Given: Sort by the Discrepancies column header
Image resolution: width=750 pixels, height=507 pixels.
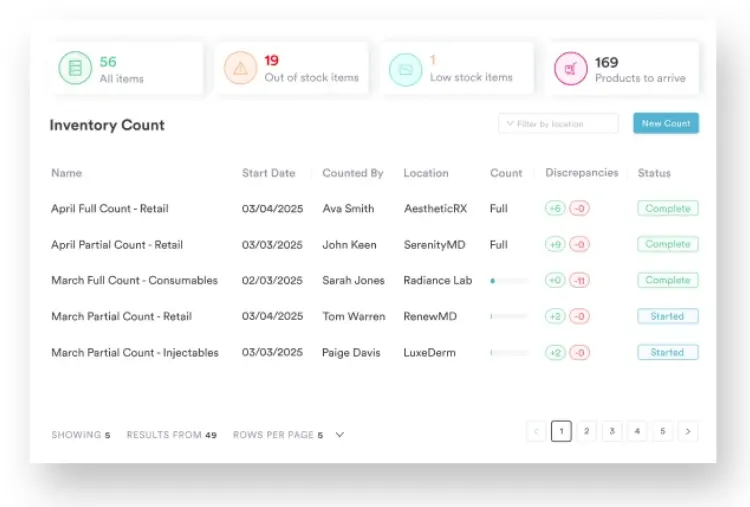Looking at the screenshot, I should coord(582,173).
